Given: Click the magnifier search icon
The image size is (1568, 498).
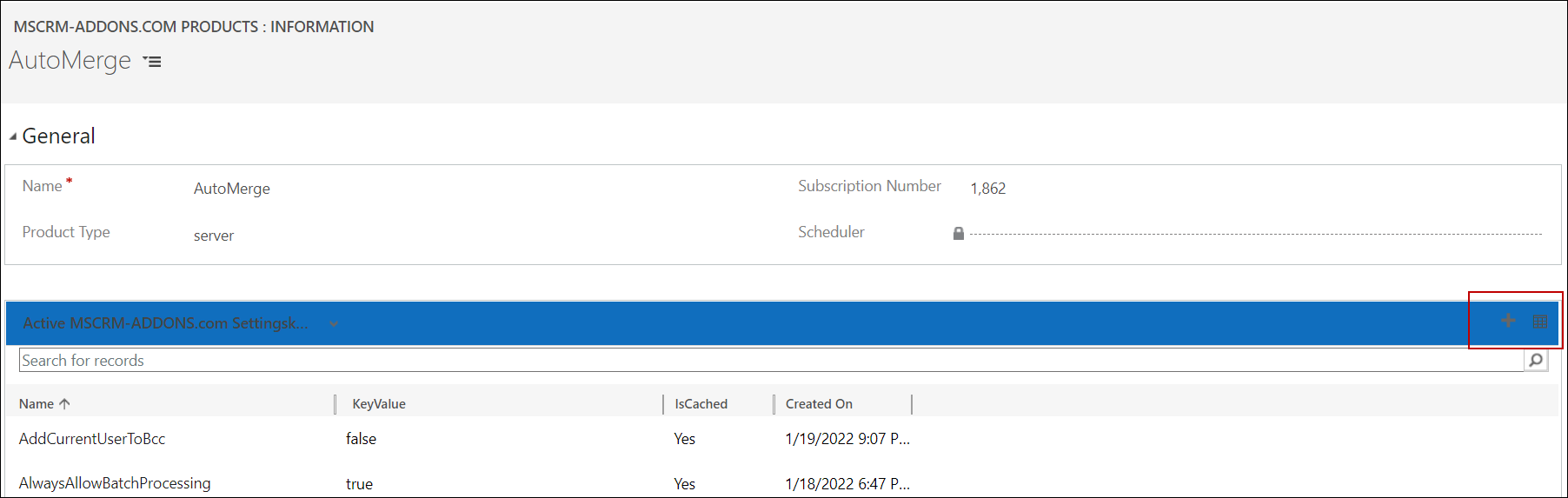Looking at the screenshot, I should coord(1536,360).
